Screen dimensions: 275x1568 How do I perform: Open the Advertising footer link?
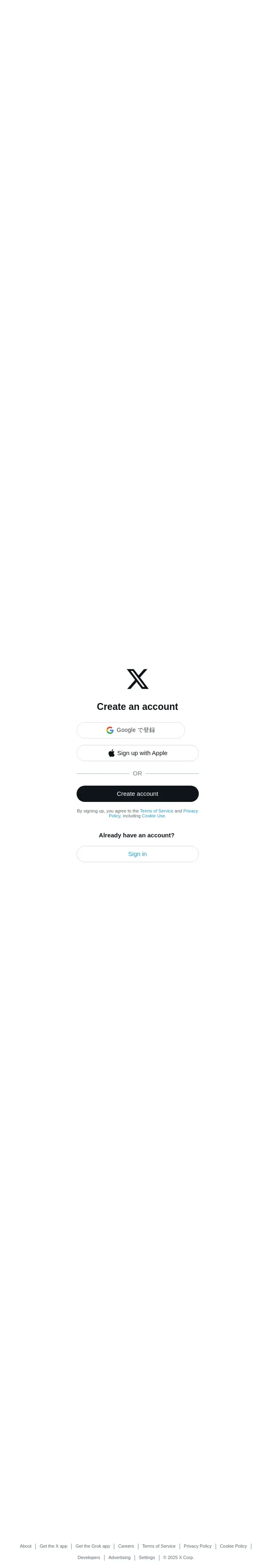(119, 1558)
